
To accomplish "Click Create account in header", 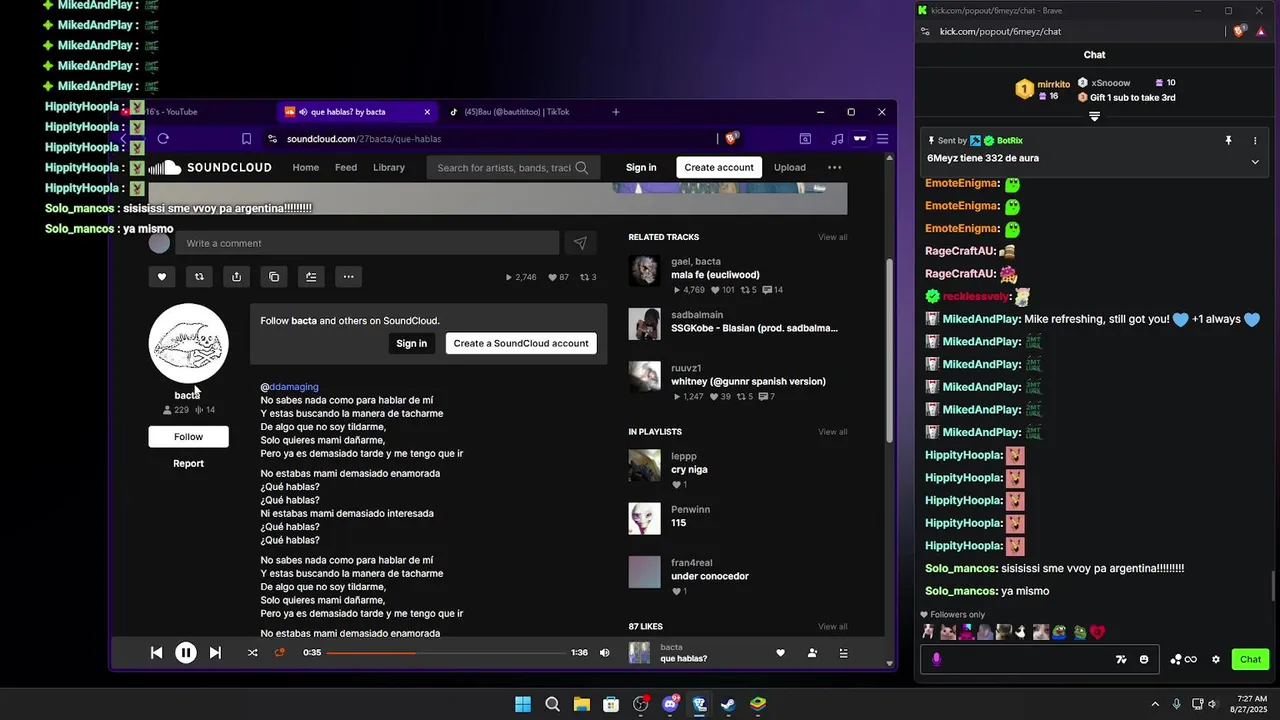I will coord(719,167).
